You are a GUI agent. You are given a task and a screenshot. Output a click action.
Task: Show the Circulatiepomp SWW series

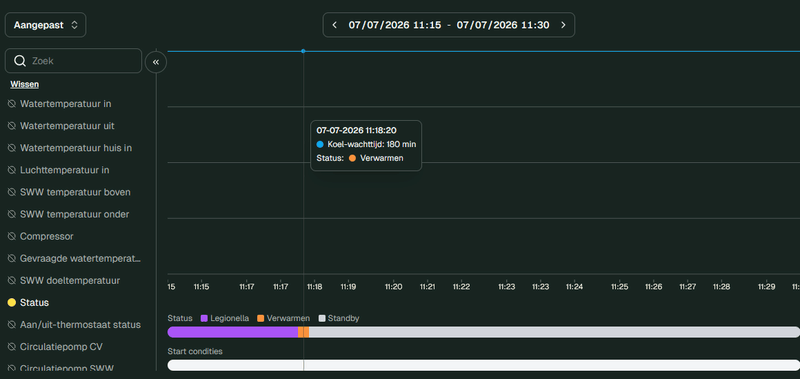click(61, 368)
